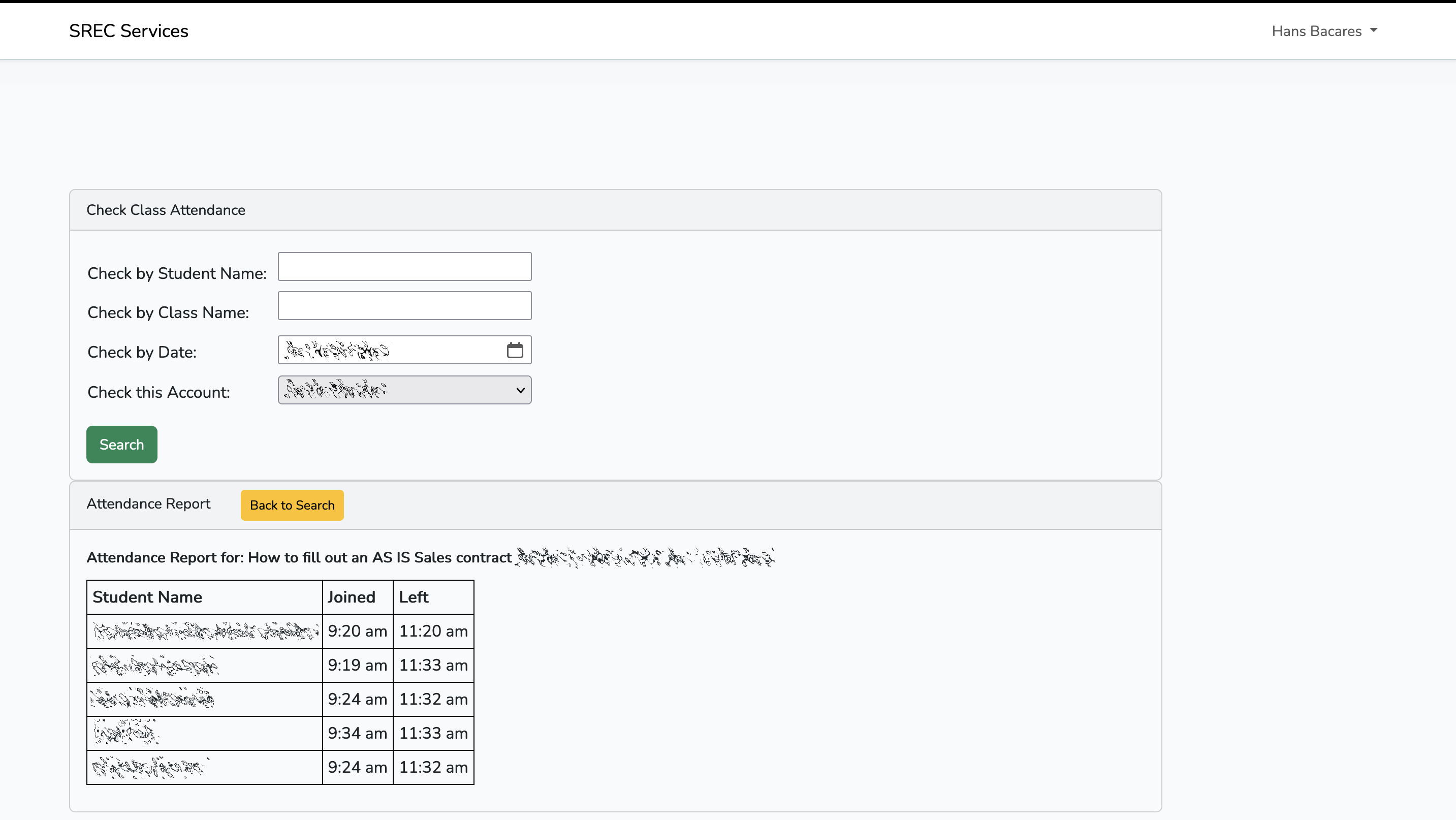Click the 9:19 am joined cell

pyautogui.click(x=357, y=665)
